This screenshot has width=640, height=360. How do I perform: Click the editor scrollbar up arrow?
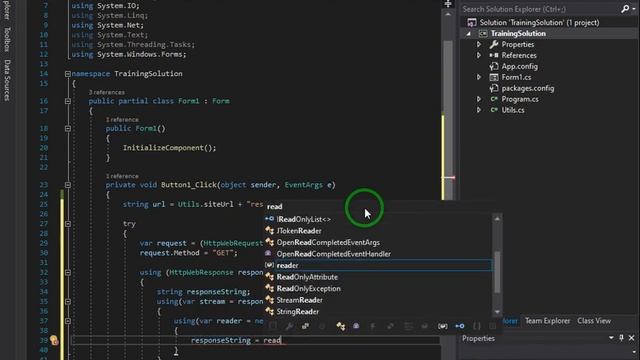[448, 15]
